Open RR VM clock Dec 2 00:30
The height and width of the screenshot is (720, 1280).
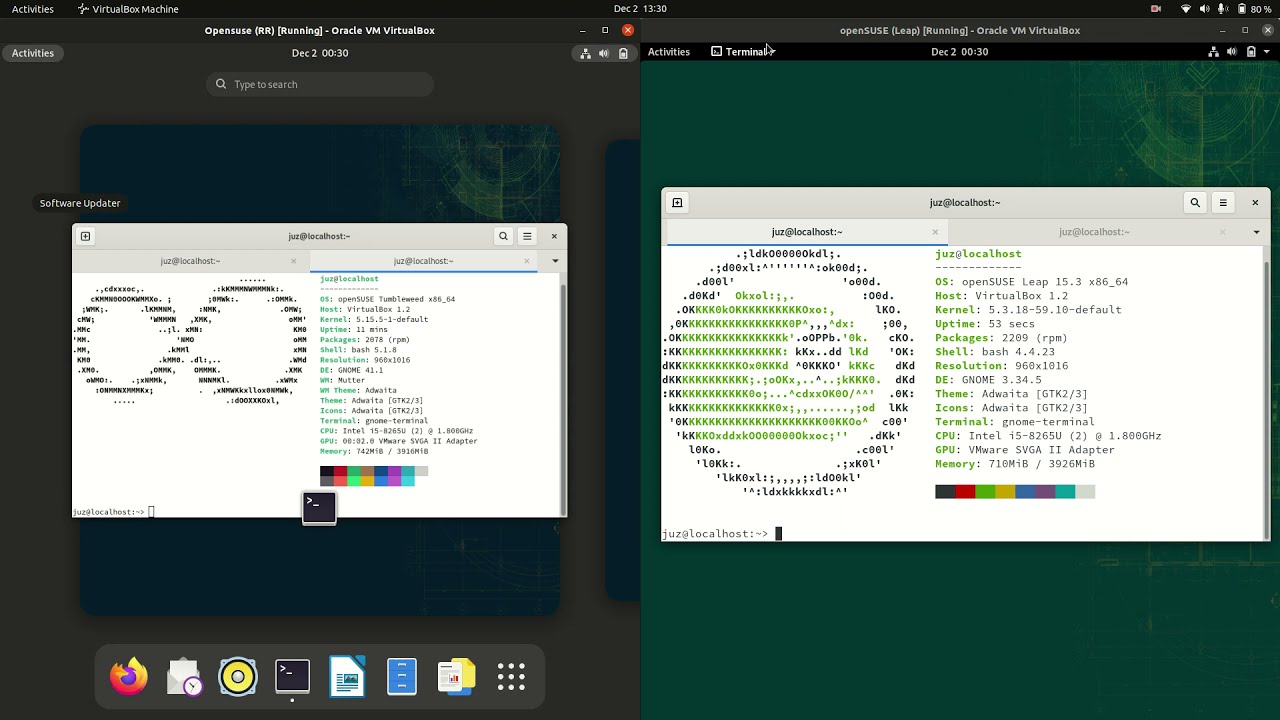[320, 53]
